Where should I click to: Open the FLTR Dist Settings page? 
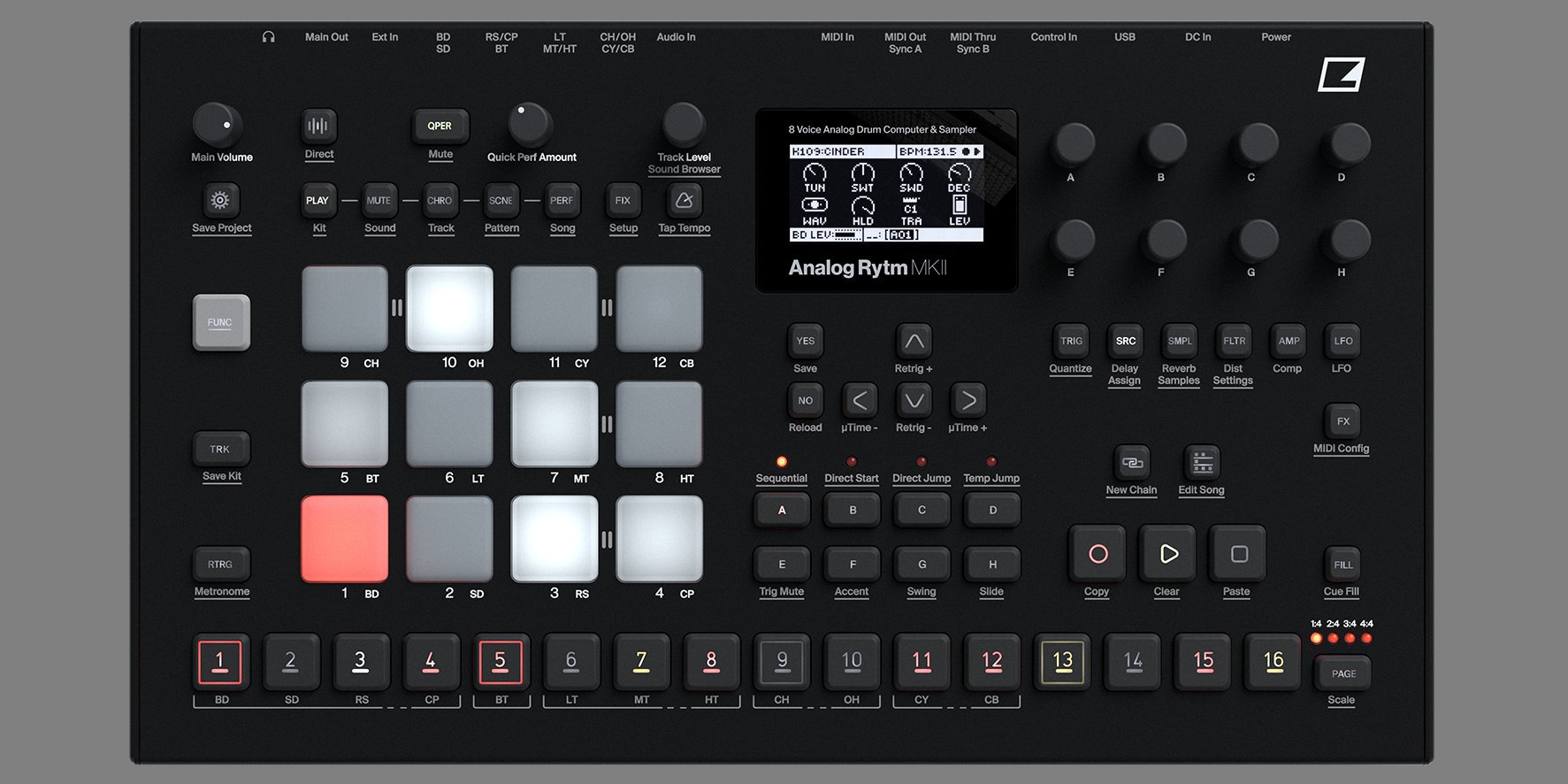1234,341
